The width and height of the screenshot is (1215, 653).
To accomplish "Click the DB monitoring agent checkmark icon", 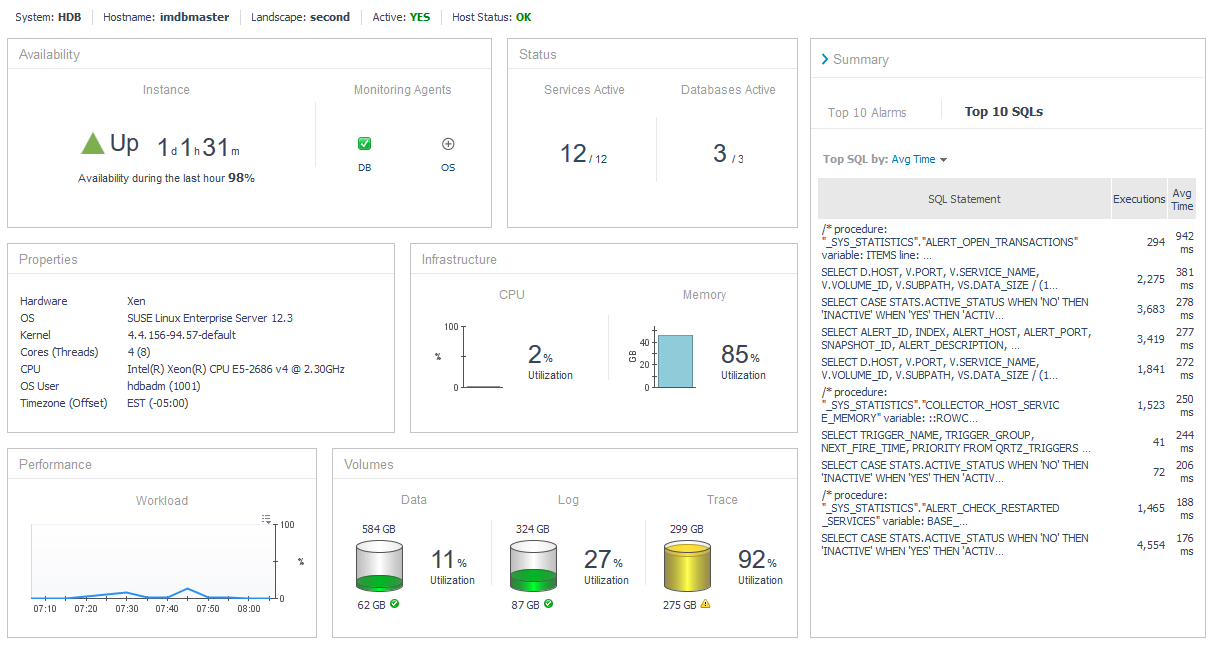I will click(x=364, y=144).
